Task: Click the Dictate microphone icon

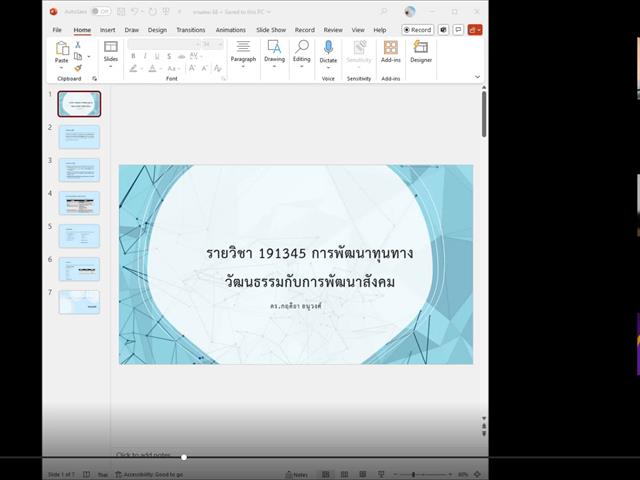Action: point(328,48)
